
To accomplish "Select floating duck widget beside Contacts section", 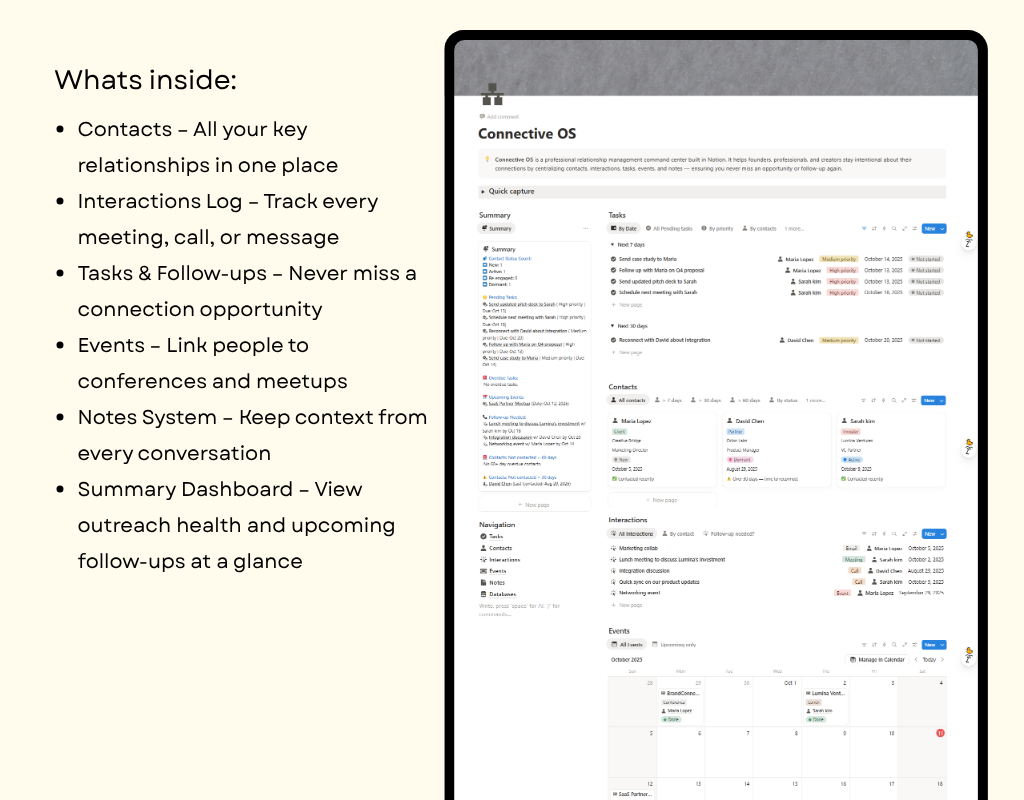I will pyautogui.click(x=969, y=447).
